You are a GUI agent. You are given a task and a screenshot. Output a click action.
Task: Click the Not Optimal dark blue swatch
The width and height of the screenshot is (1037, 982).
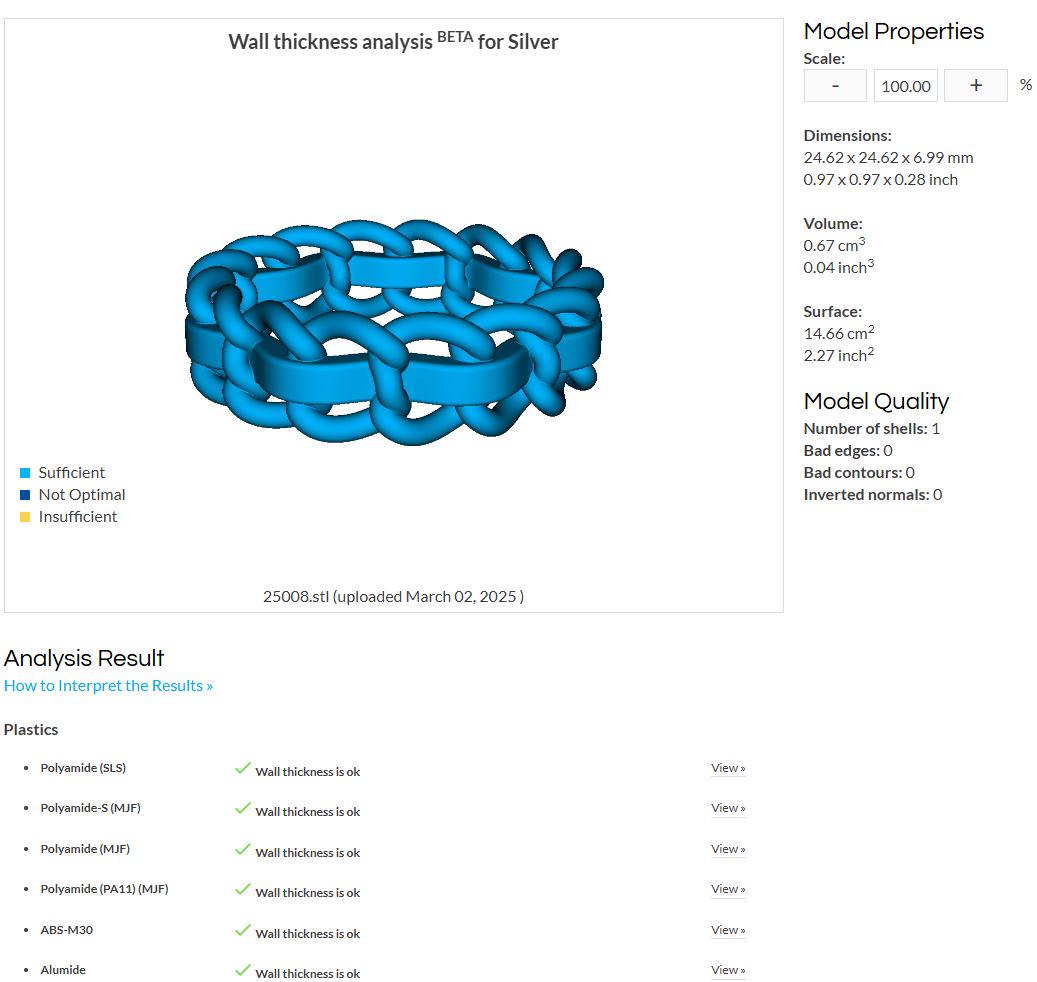pos(25,495)
